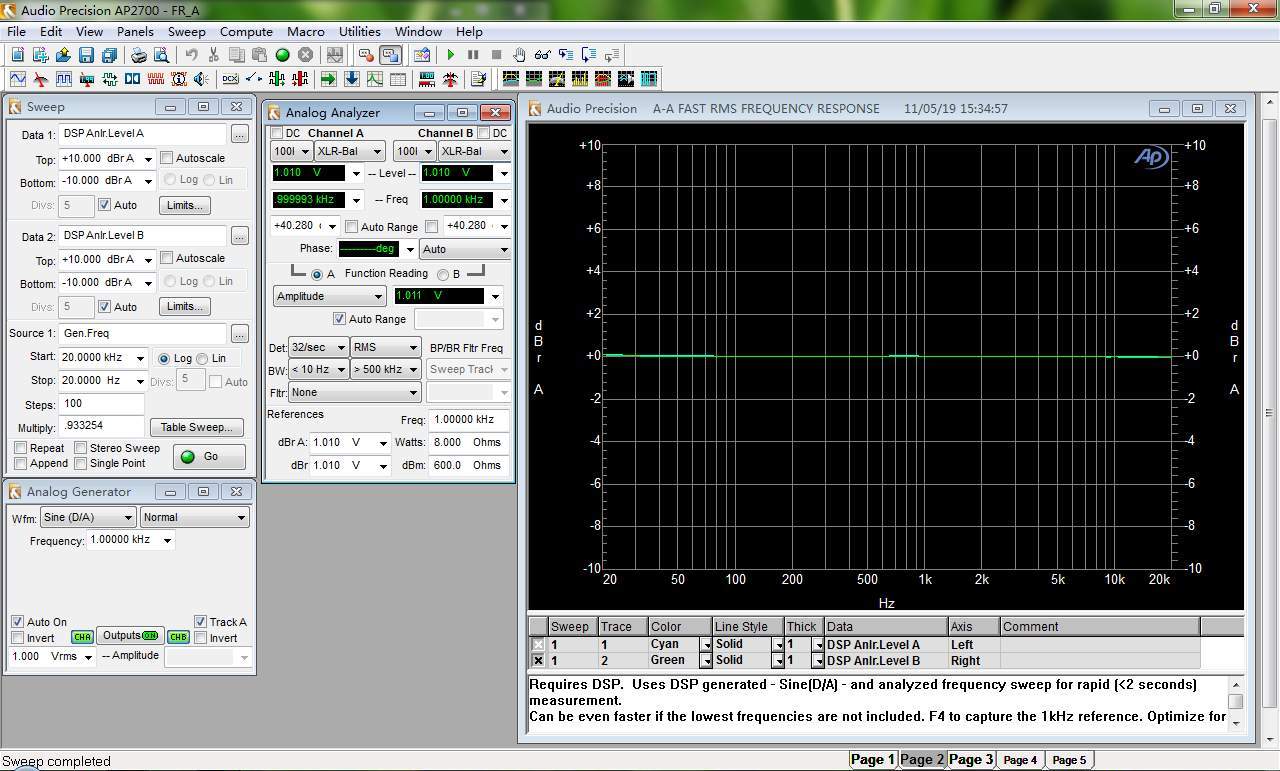Viewport: 1280px width, 771px height.
Task: Toggle Auto On checkbox in Analog Generator
Action: click(x=17, y=622)
